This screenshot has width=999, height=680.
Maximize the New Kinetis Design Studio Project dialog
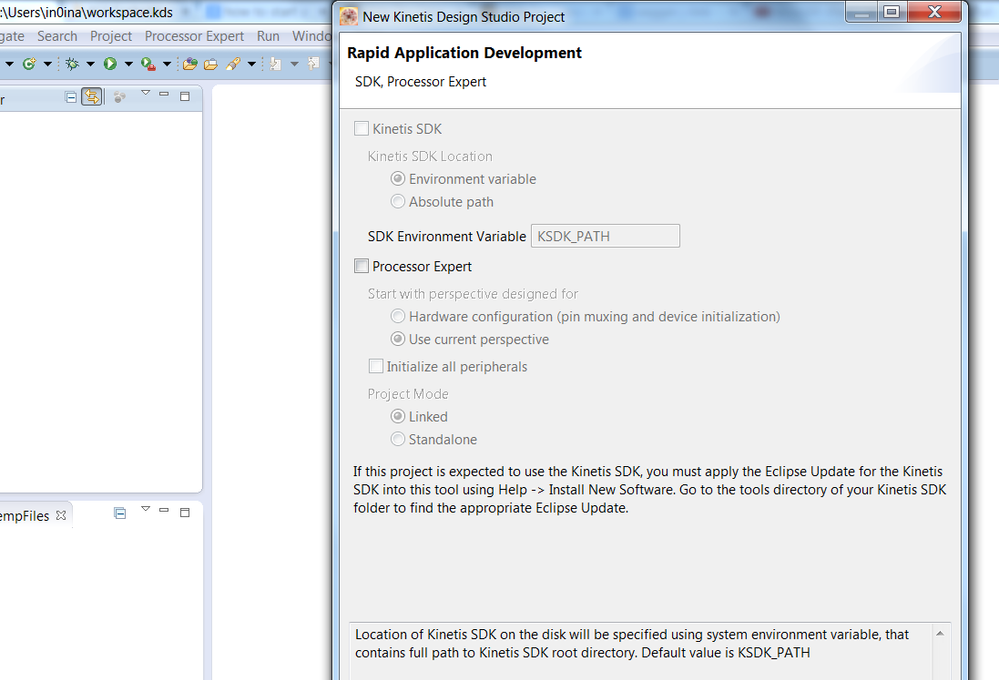891,11
